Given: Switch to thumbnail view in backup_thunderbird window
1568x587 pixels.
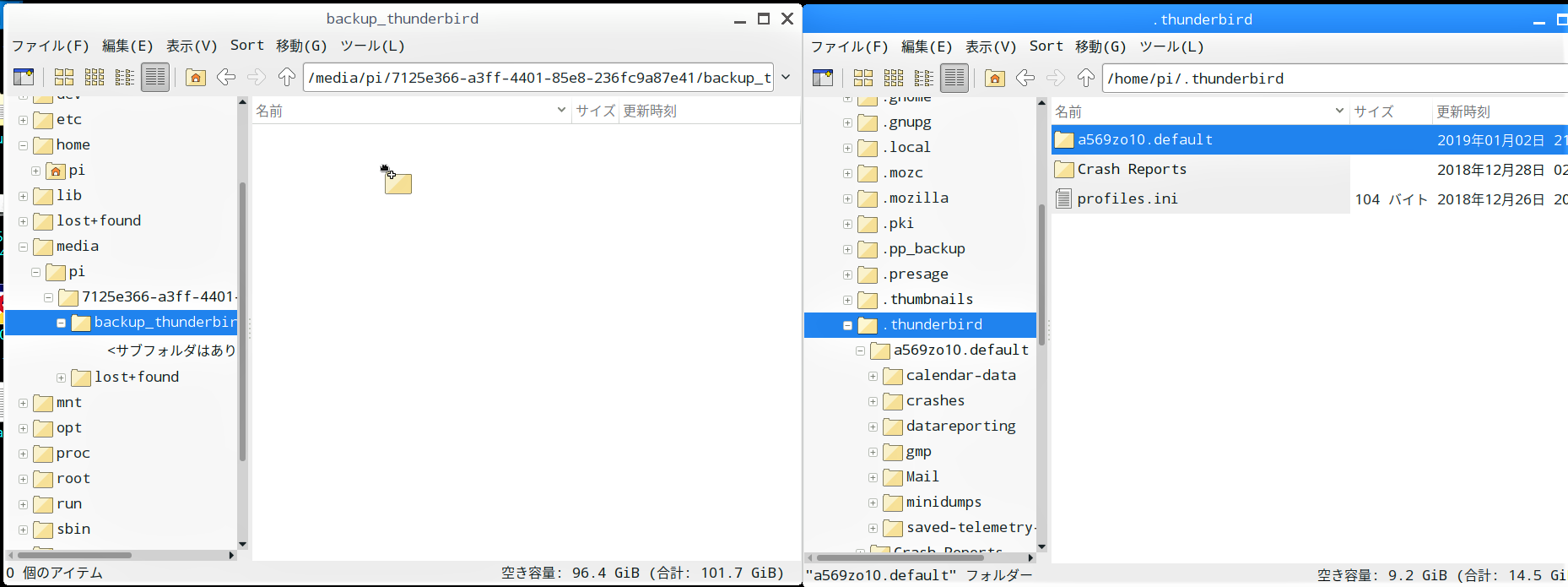Looking at the screenshot, I should tap(95, 78).
